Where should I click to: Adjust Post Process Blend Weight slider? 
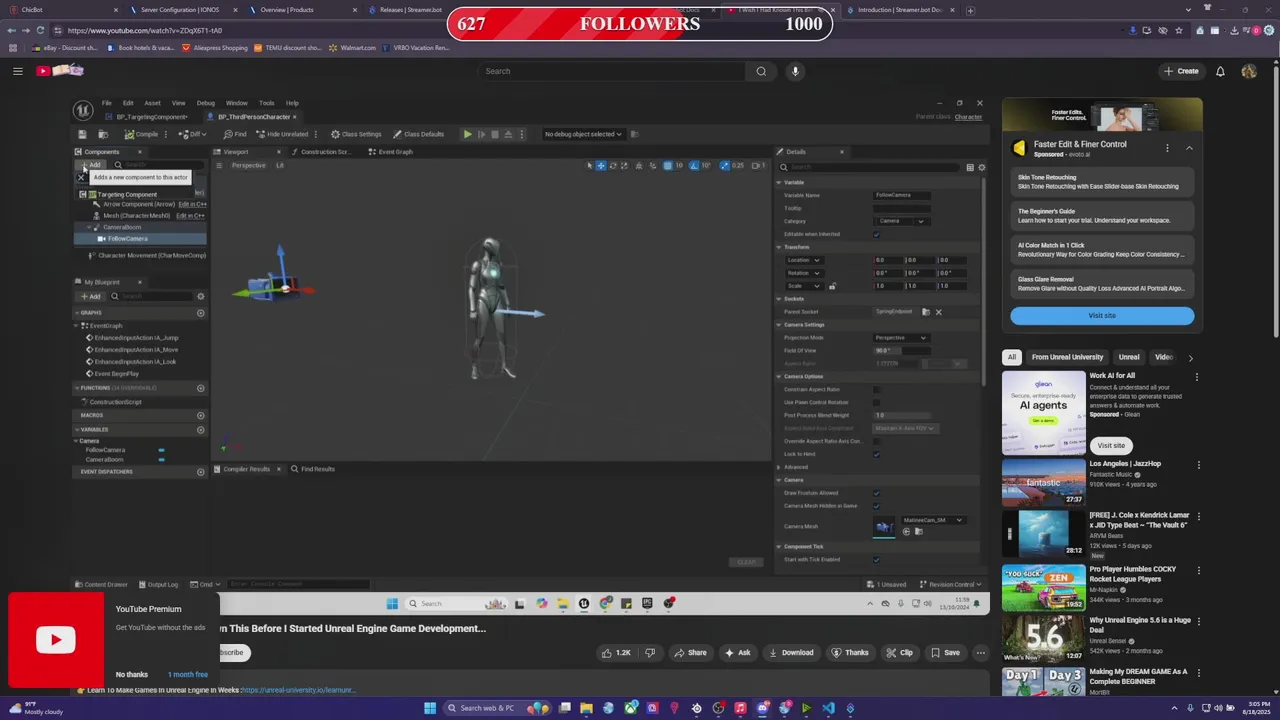(901, 415)
